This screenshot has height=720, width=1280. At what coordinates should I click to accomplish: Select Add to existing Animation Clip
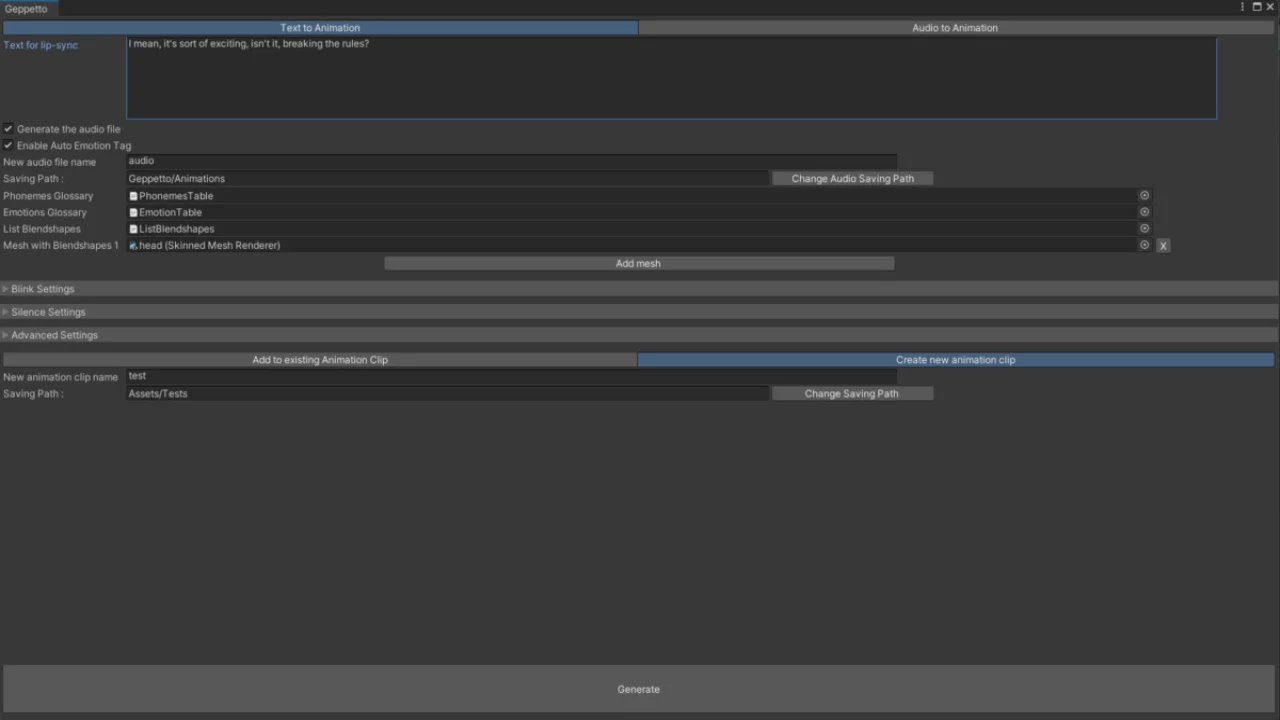(x=320, y=360)
